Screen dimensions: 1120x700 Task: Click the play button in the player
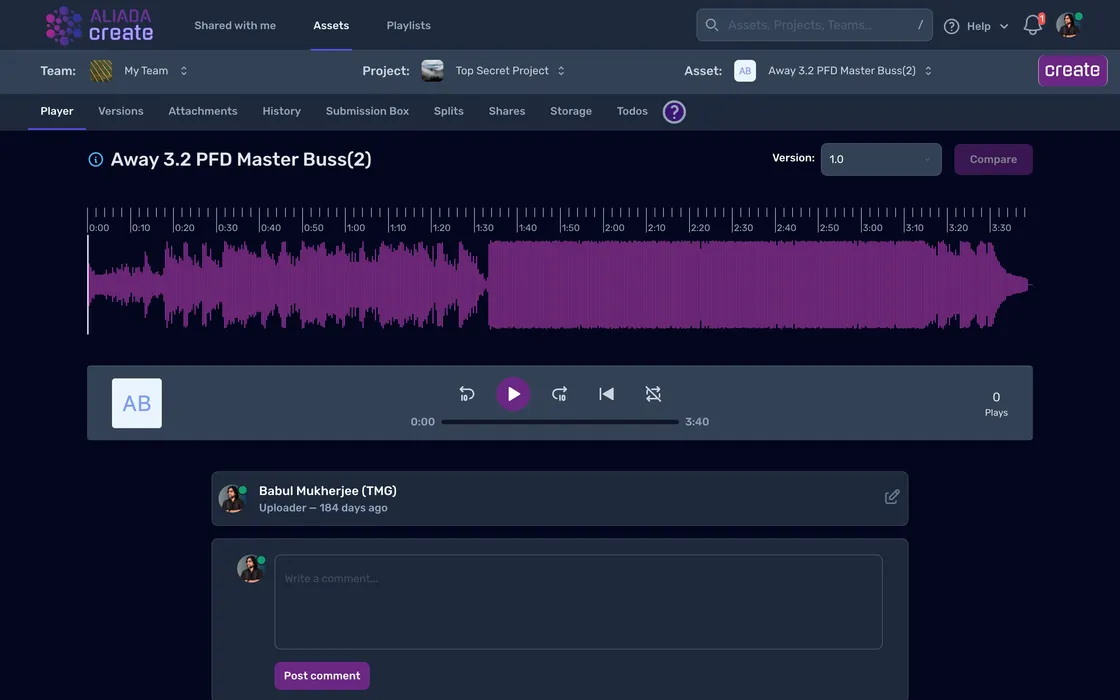pos(513,394)
